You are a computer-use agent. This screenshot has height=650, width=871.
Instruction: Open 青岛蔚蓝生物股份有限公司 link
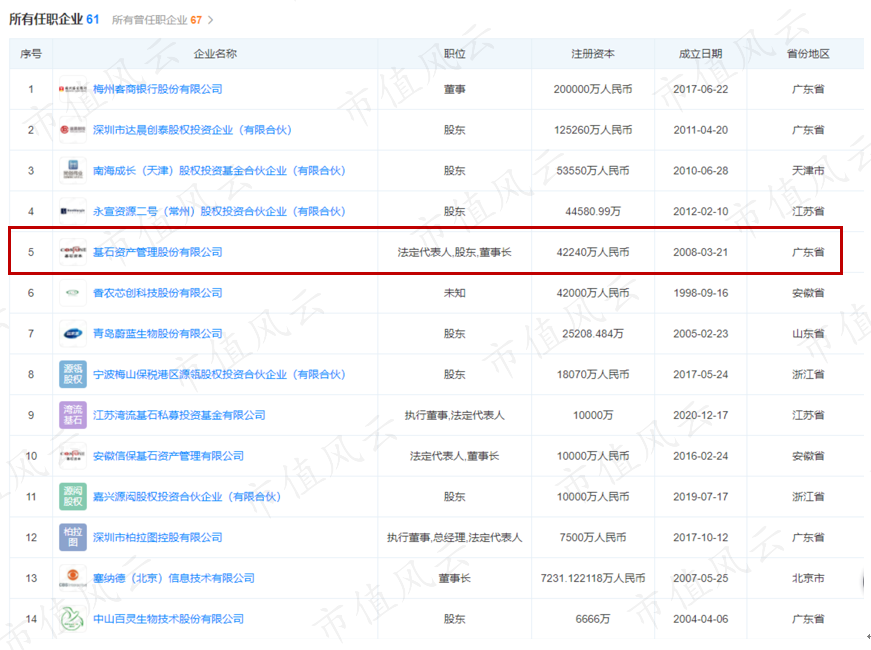pos(158,333)
